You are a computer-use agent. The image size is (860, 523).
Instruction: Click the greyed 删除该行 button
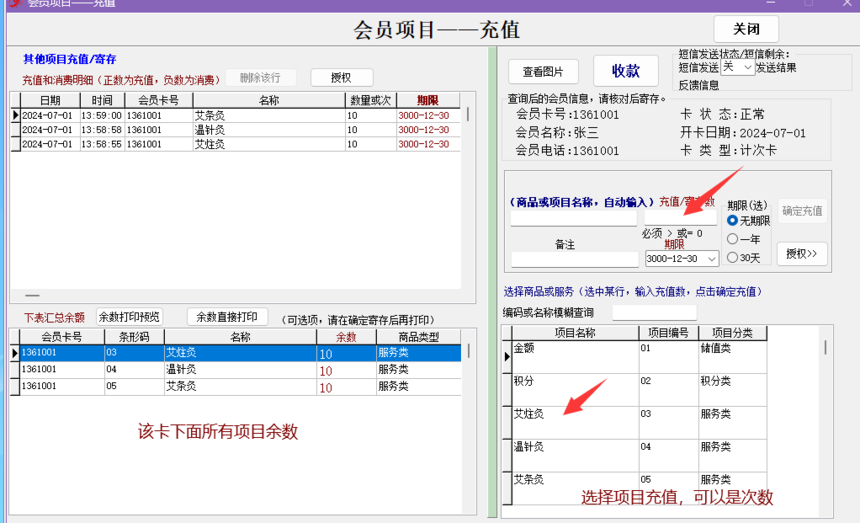pos(261,78)
